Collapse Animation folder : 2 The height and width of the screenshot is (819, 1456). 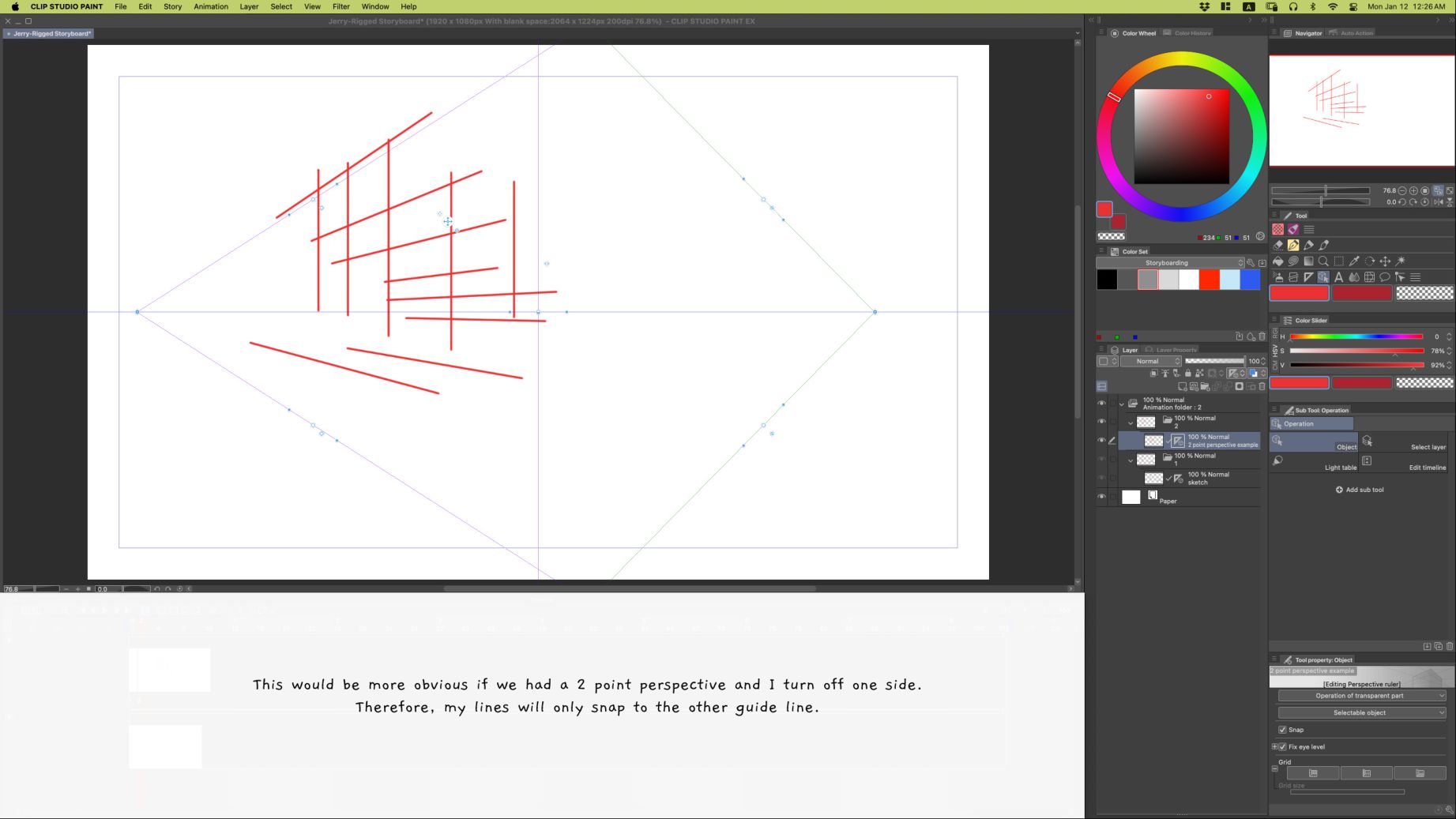(1121, 404)
